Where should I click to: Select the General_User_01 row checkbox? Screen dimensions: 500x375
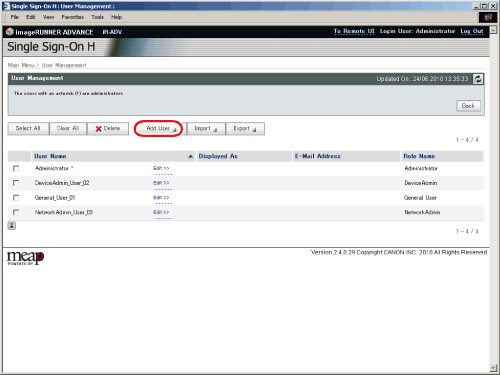16,198
